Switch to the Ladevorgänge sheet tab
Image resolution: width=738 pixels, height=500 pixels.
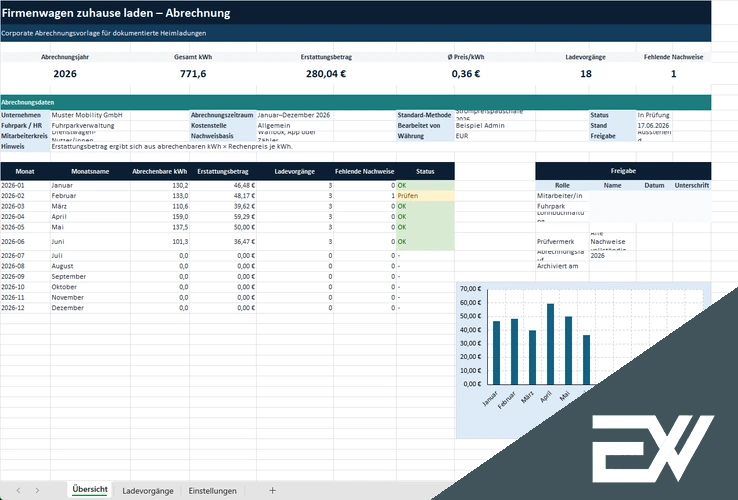point(148,491)
